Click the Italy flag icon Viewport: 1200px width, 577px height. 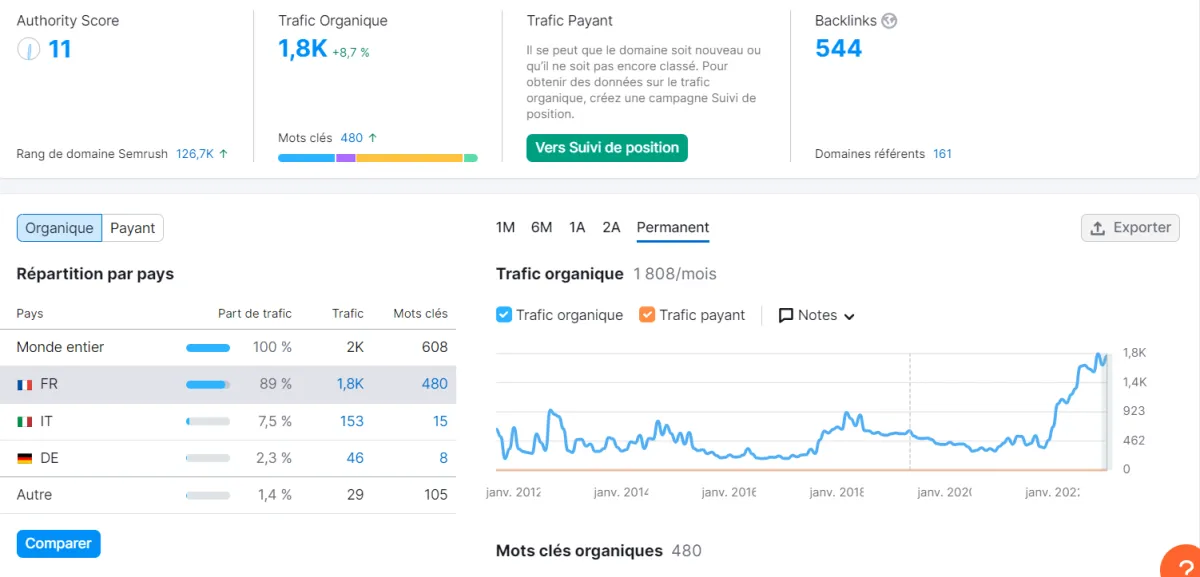[x=25, y=421]
